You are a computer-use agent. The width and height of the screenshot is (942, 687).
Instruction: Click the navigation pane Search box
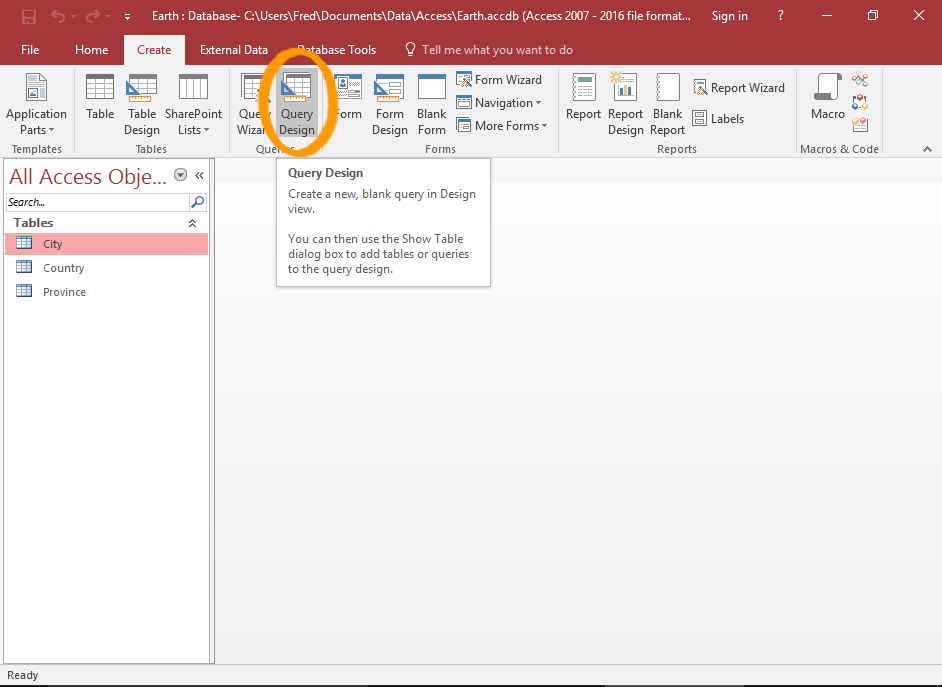tap(97, 202)
